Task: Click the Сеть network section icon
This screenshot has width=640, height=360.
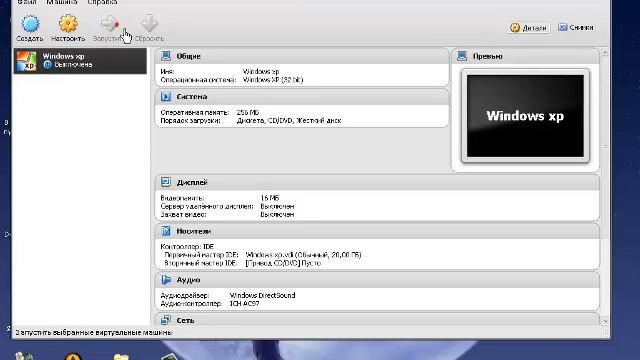Action: pos(166,320)
